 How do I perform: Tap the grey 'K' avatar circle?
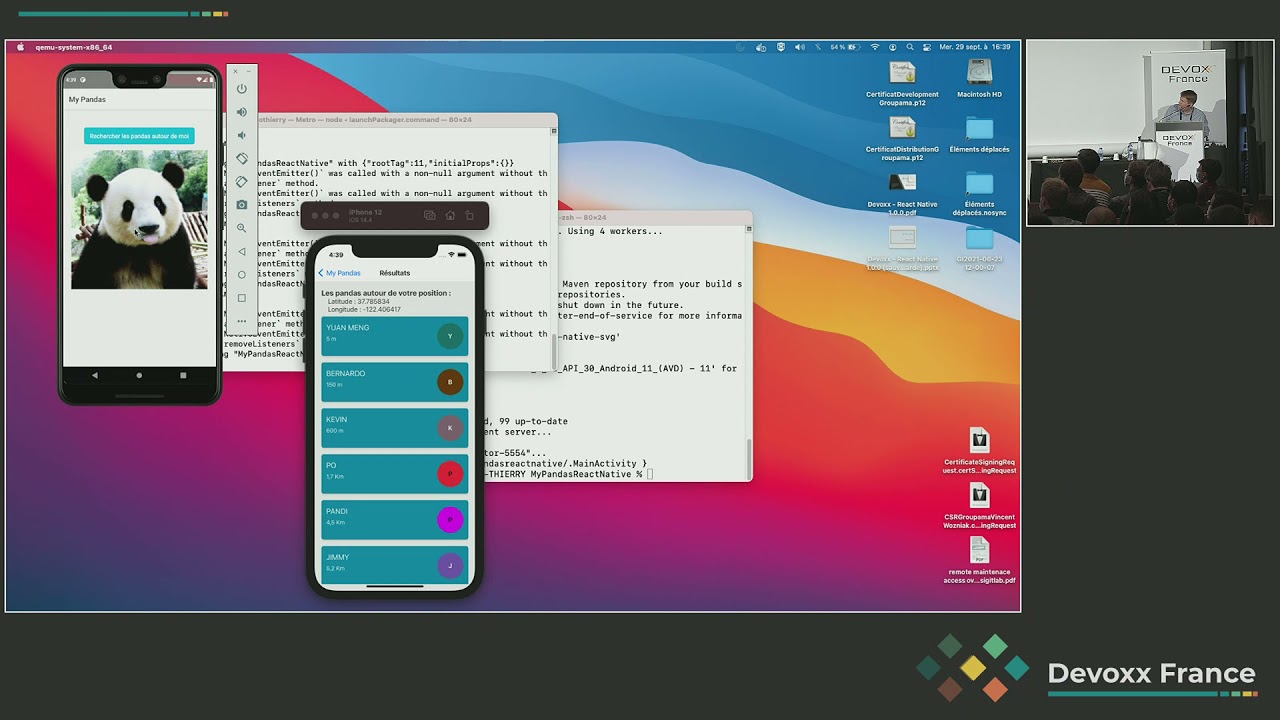coord(450,428)
